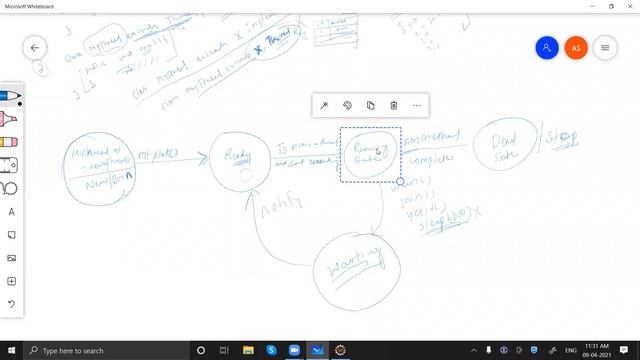This screenshot has width=640, height=360.
Task: Show hidden system tray icons
Action: point(473,351)
